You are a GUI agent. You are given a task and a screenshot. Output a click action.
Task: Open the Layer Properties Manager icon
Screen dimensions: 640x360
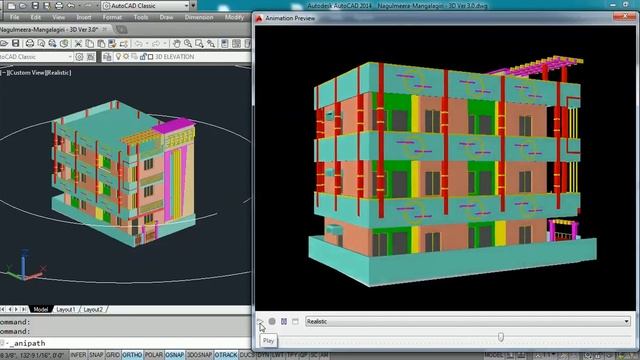(x=107, y=57)
